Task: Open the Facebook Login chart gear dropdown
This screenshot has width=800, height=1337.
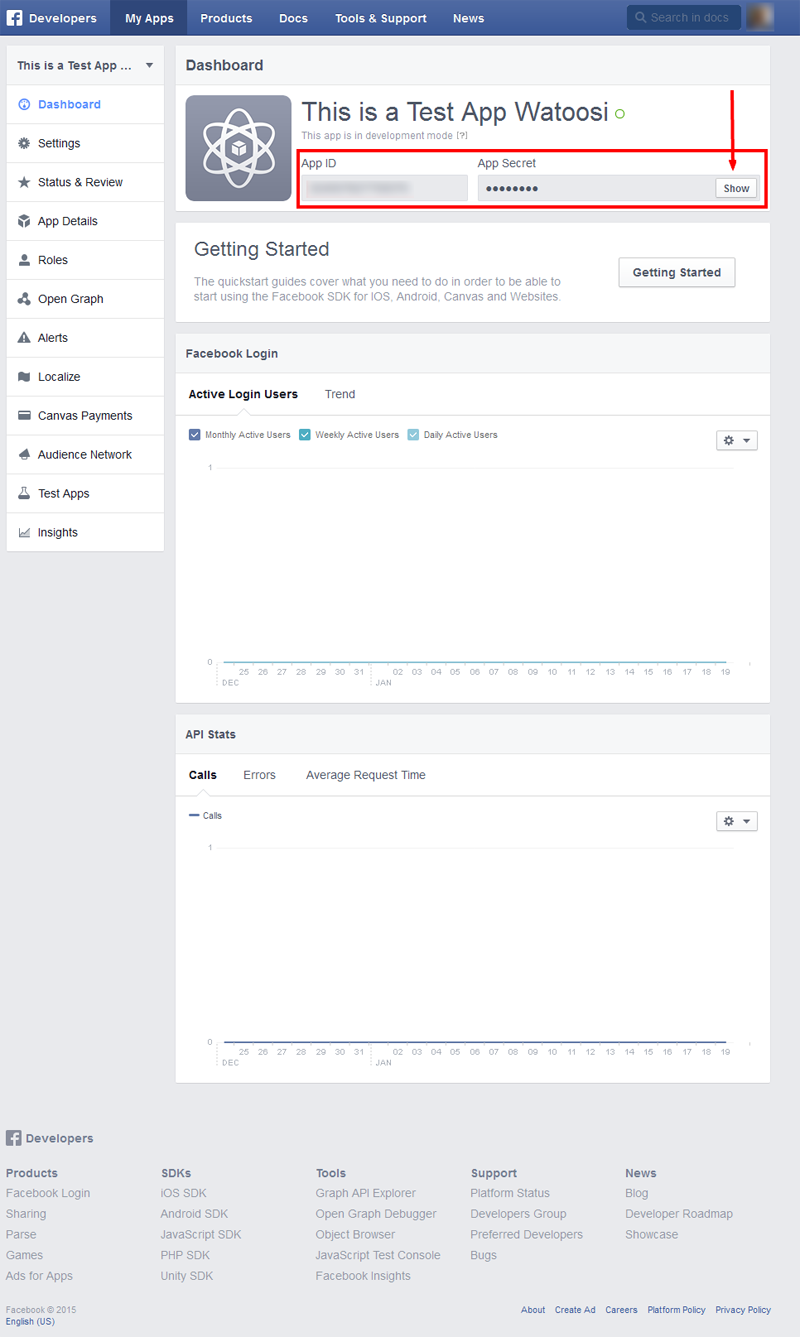Action: pyautogui.click(x=736, y=440)
